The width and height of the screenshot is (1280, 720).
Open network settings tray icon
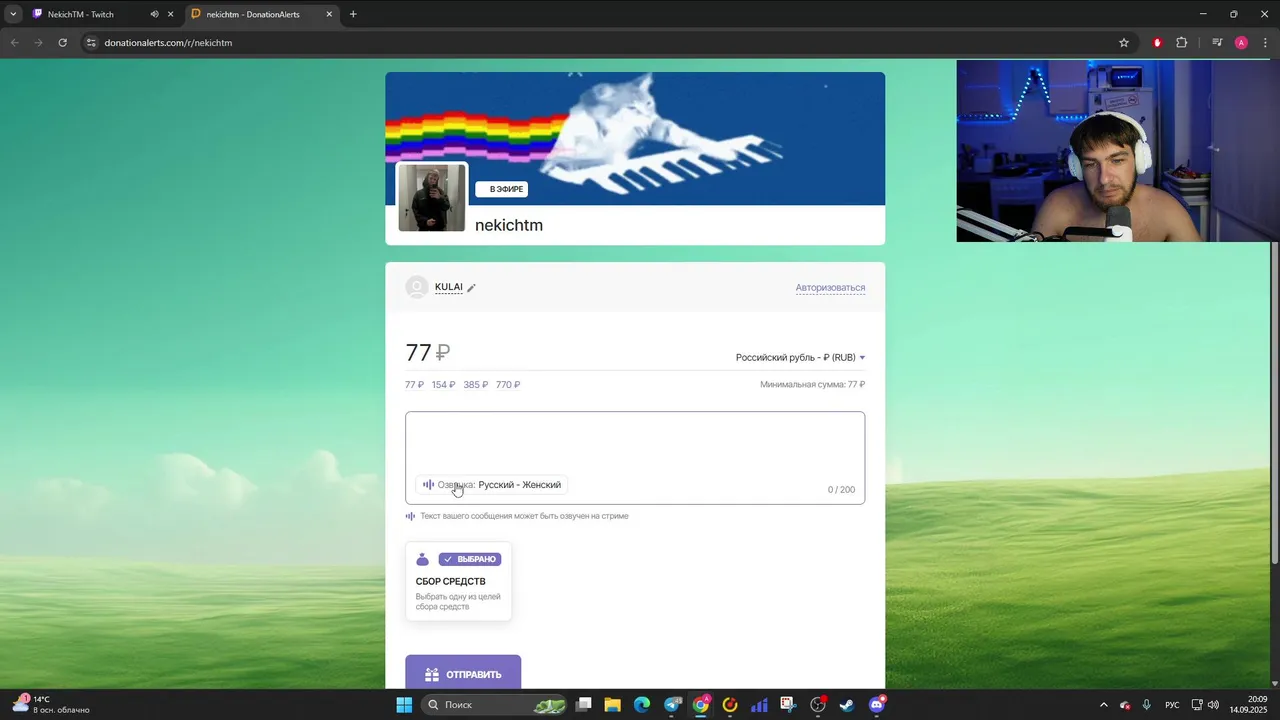[x=1197, y=705]
